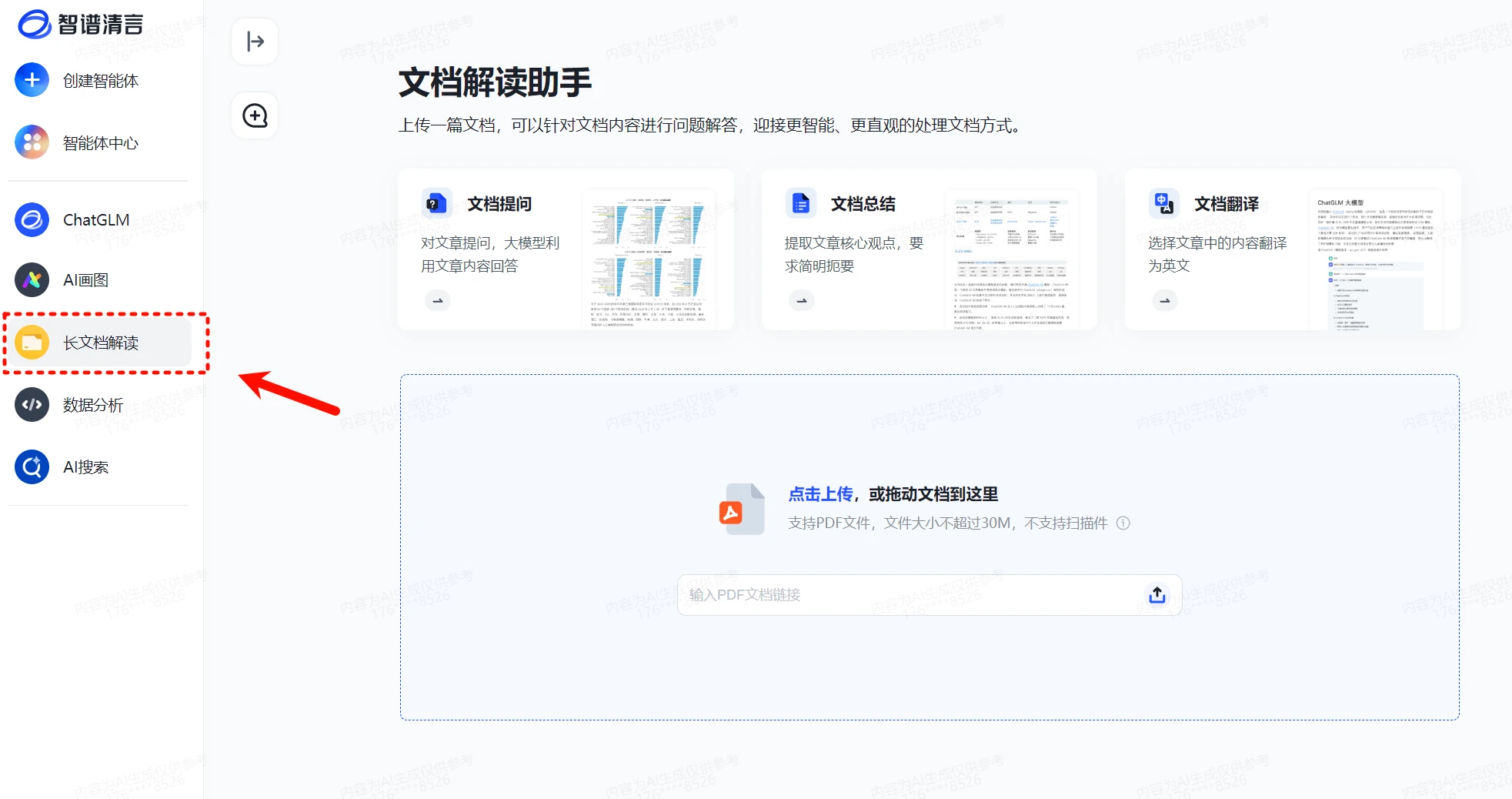Click the colorful 智能体中心 icon
The image size is (1512, 799).
(x=32, y=142)
